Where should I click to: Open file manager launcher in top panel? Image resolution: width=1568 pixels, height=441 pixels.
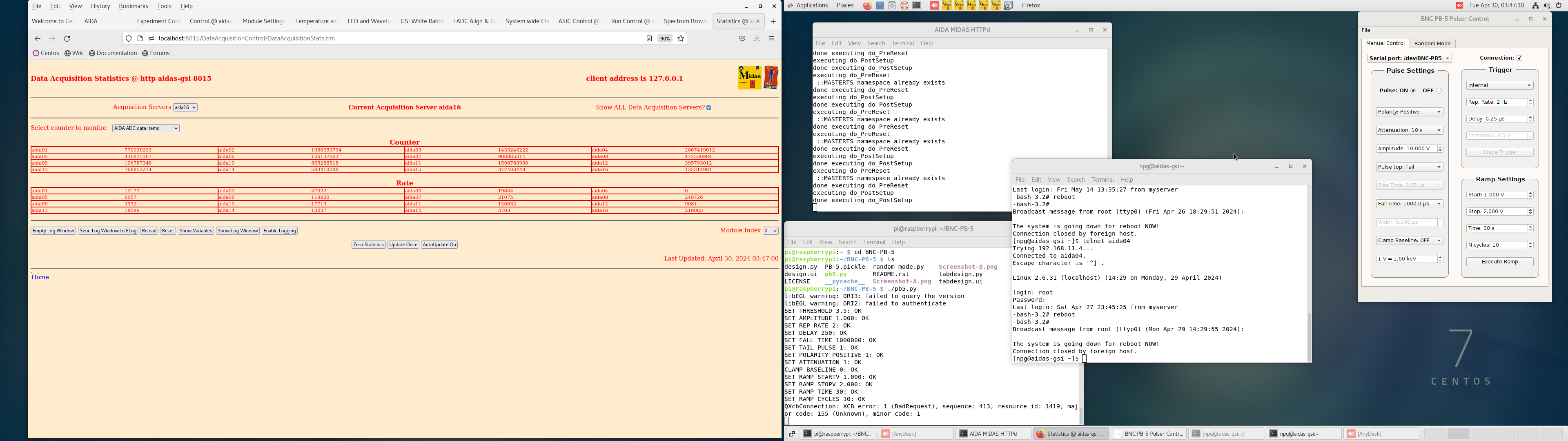click(x=880, y=5)
